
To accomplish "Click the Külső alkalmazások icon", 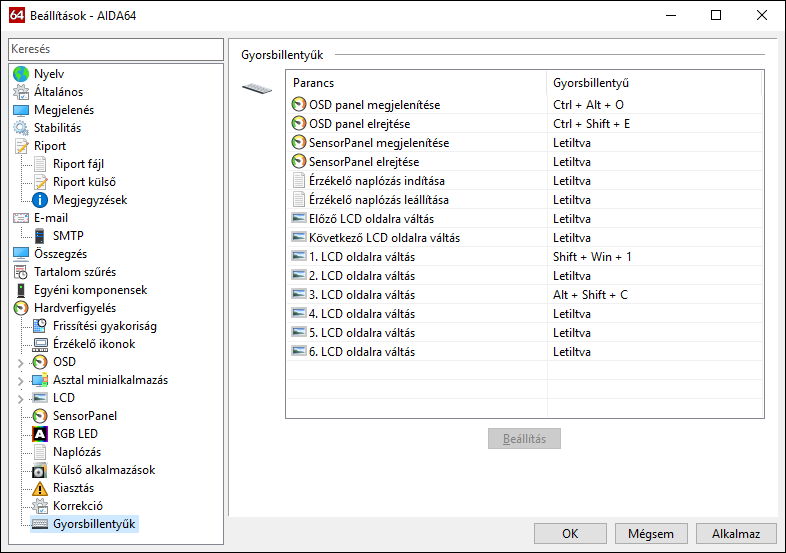I will tap(40, 470).
